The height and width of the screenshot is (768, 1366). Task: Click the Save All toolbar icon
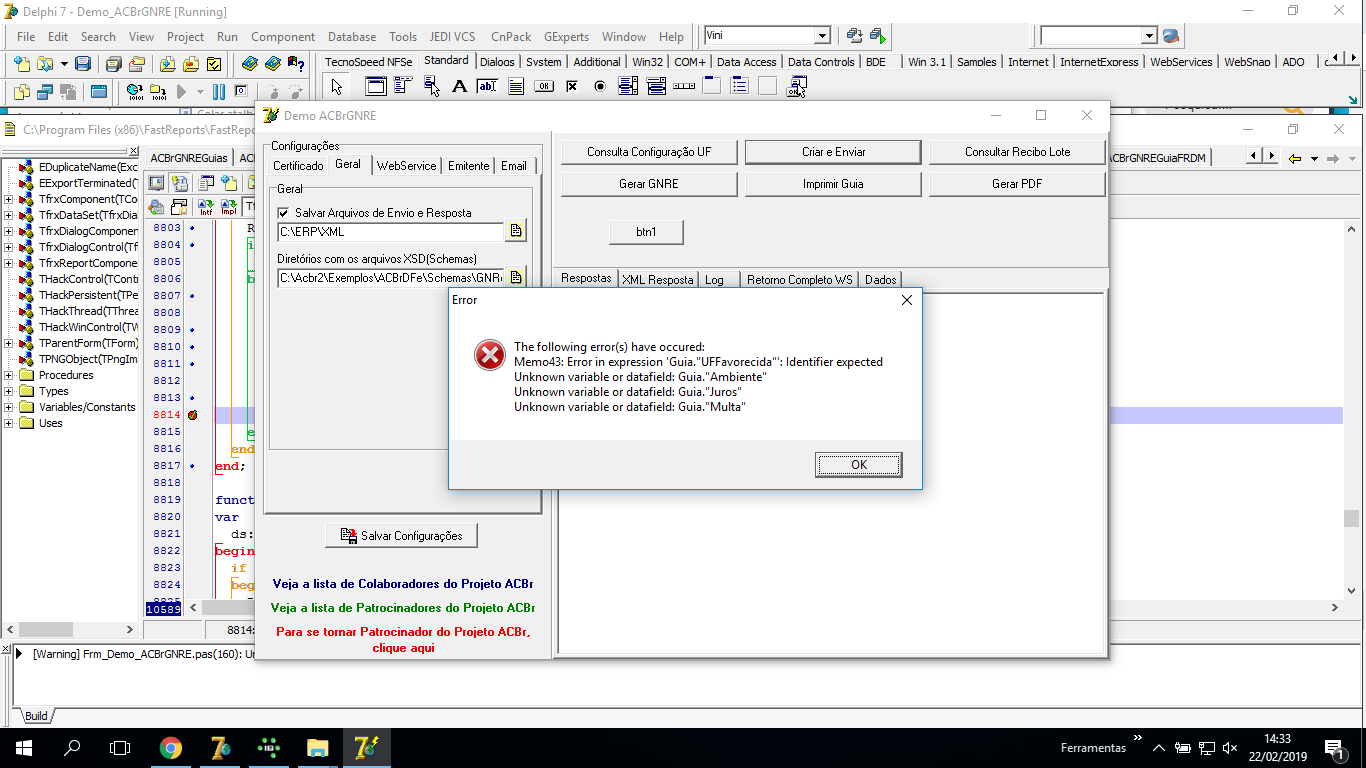click(x=114, y=64)
